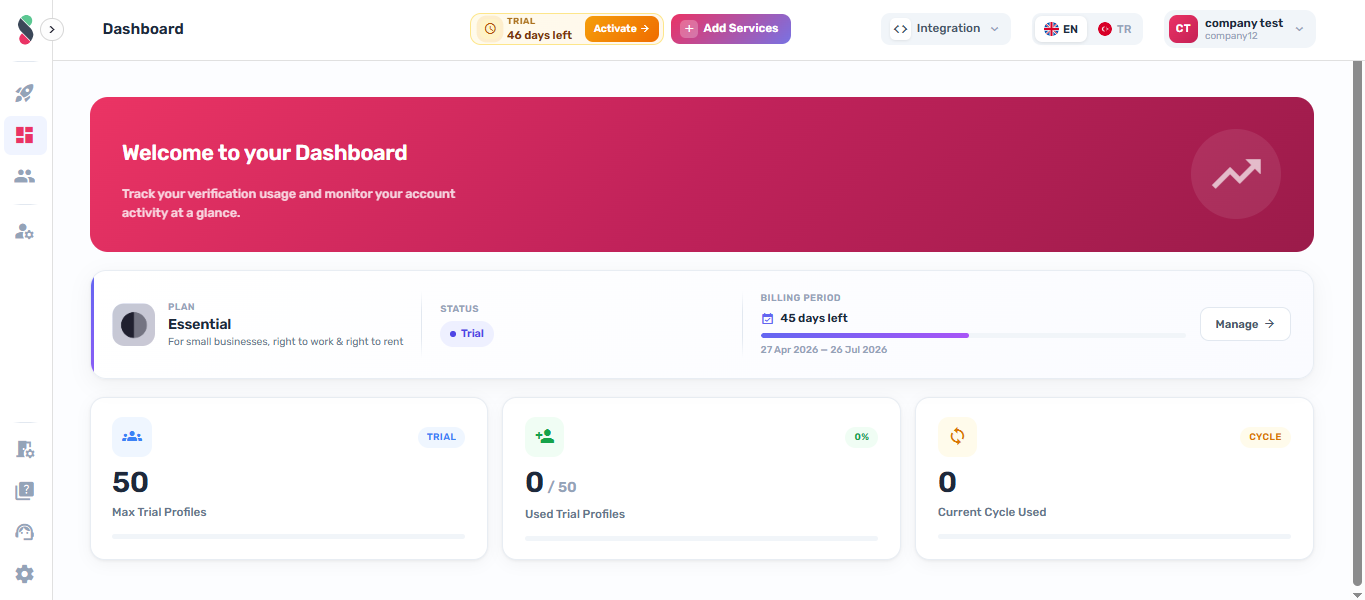This screenshot has height=600, width=1365.
Task: Click the trending-up arrow banner icon
Action: [x=1236, y=174]
